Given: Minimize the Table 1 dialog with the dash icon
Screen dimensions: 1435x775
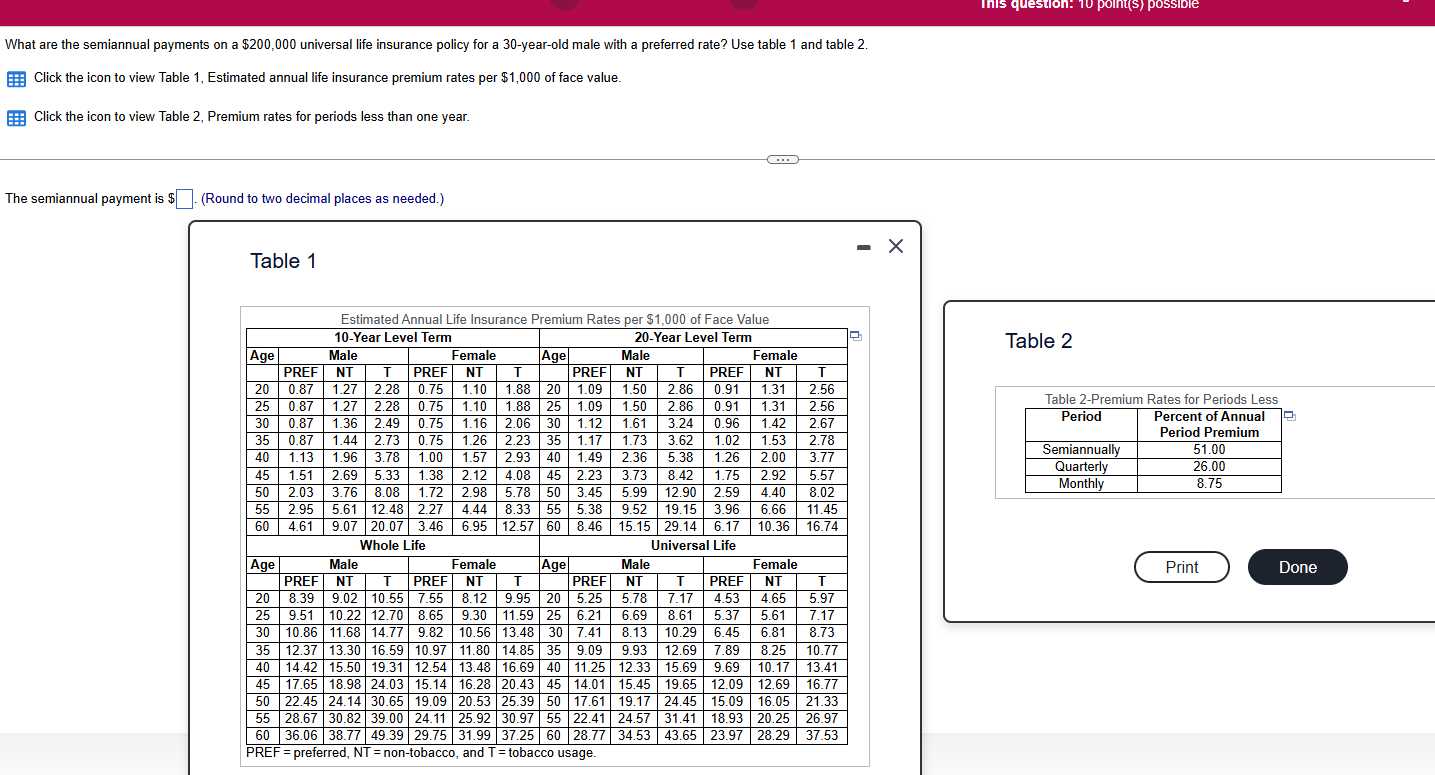Looking at the screenshot, I should pyautogui.click(x=862, y=246).
